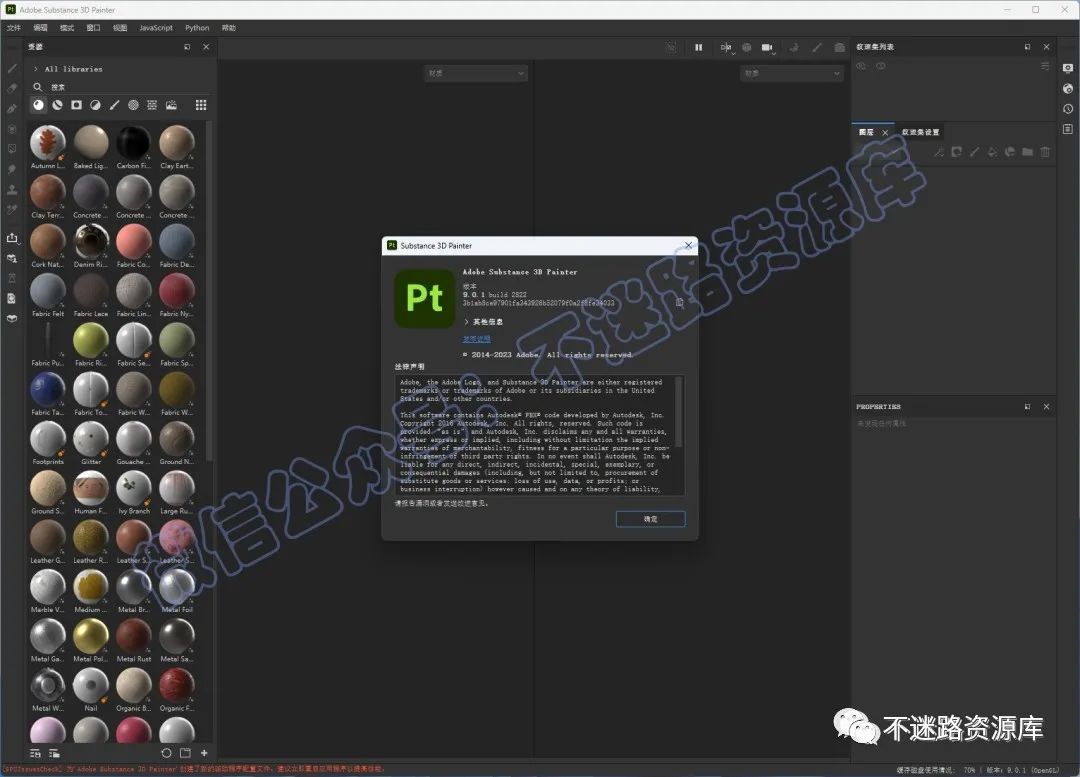Select the Materials filter sphere icon
This screenshot has height=777, width=1080.
39,105
